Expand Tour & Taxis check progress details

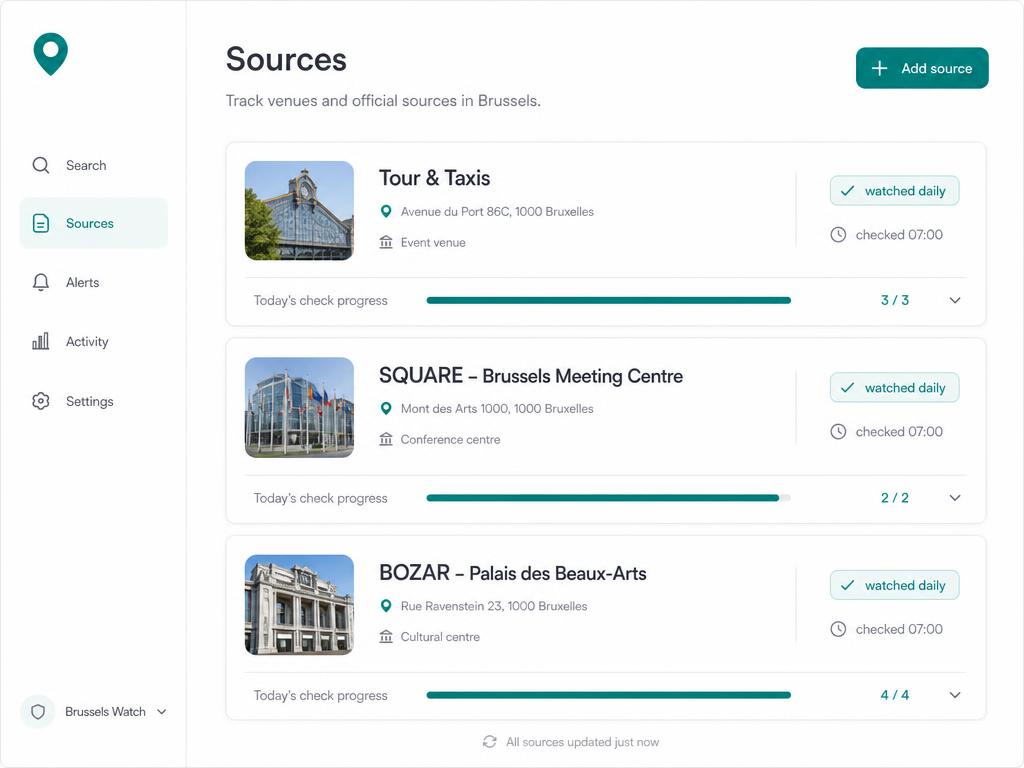pos(955,300)
